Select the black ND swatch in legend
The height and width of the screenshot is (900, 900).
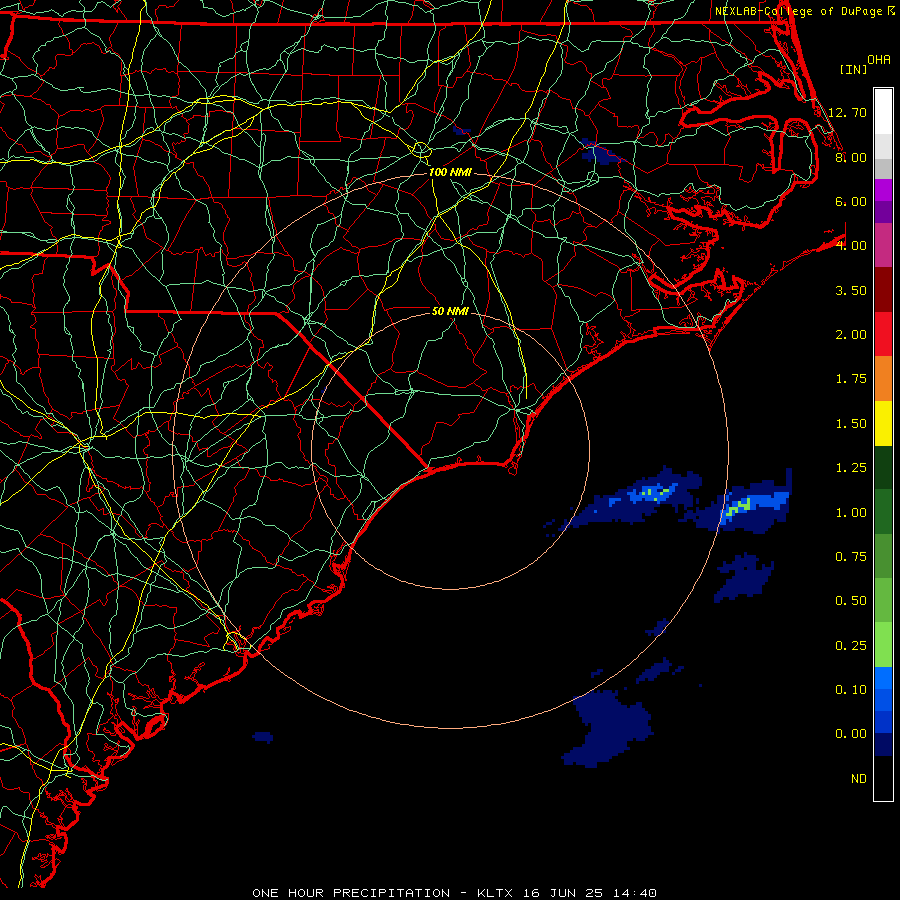point(883,778)
